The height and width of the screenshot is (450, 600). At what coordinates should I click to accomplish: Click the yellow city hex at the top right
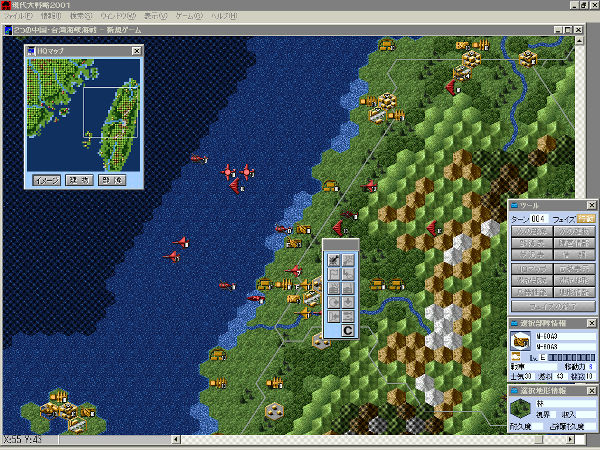528,59
